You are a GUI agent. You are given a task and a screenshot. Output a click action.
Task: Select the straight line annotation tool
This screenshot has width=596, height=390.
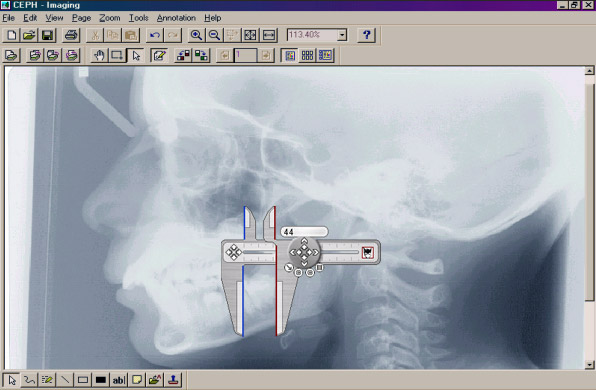(x=65, y=380)
